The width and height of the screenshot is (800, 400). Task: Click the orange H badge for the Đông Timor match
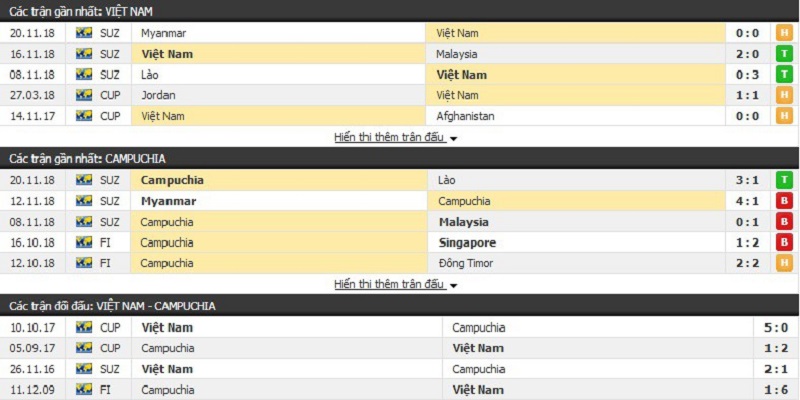785,263
